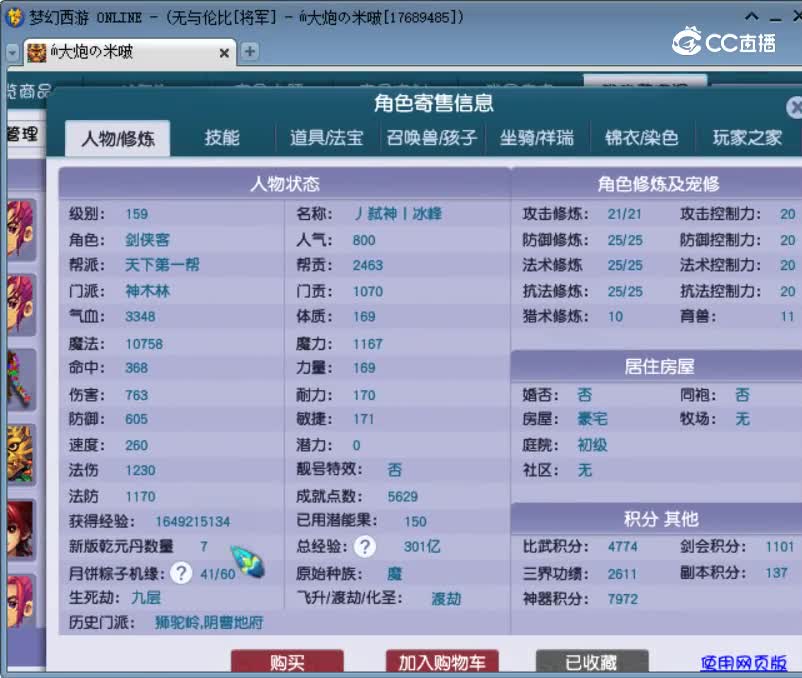Click the 月饼粽子机缘 value 41/60
Screen dimensions: 802x678
[x=218, y=574]
